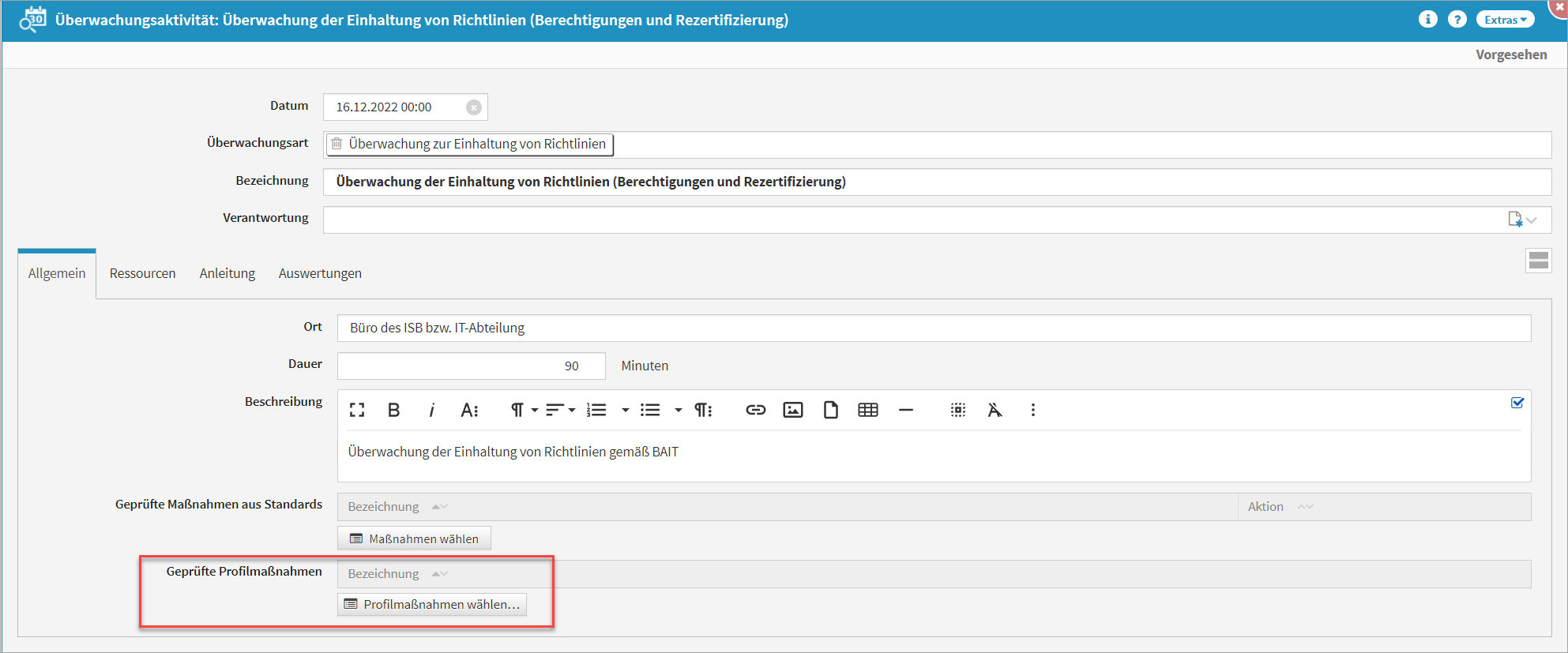
Task: Open the Extras dropdown menu
Action: tap(1505, 20)
